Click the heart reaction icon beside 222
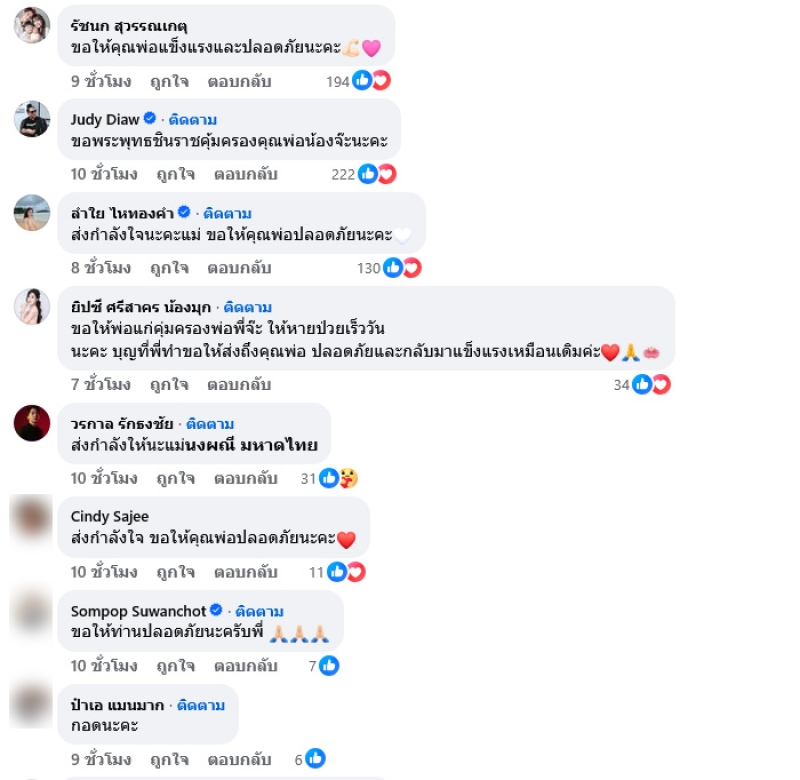Screen dimensions: 800x780 click(x=387, y=174)
